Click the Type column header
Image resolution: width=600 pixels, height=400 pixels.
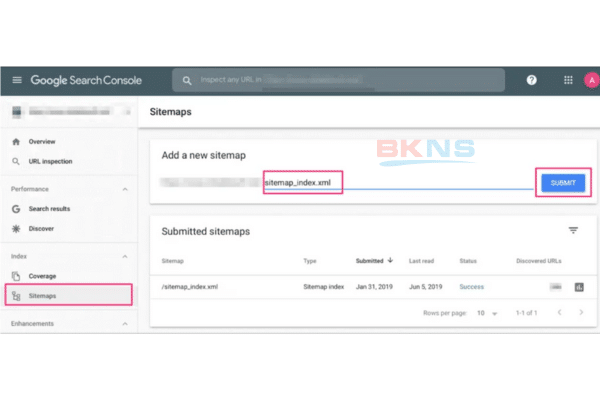tap(310, 261)
